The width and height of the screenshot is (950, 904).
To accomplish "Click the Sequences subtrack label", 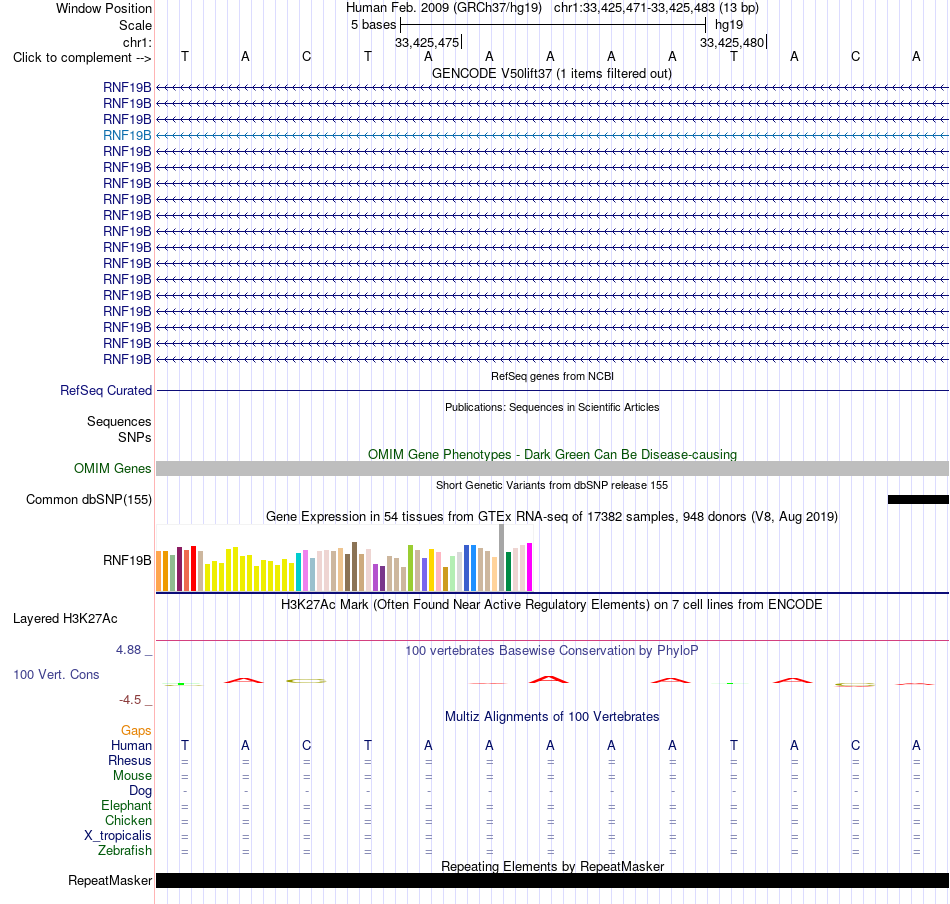I will coord(119,421).
